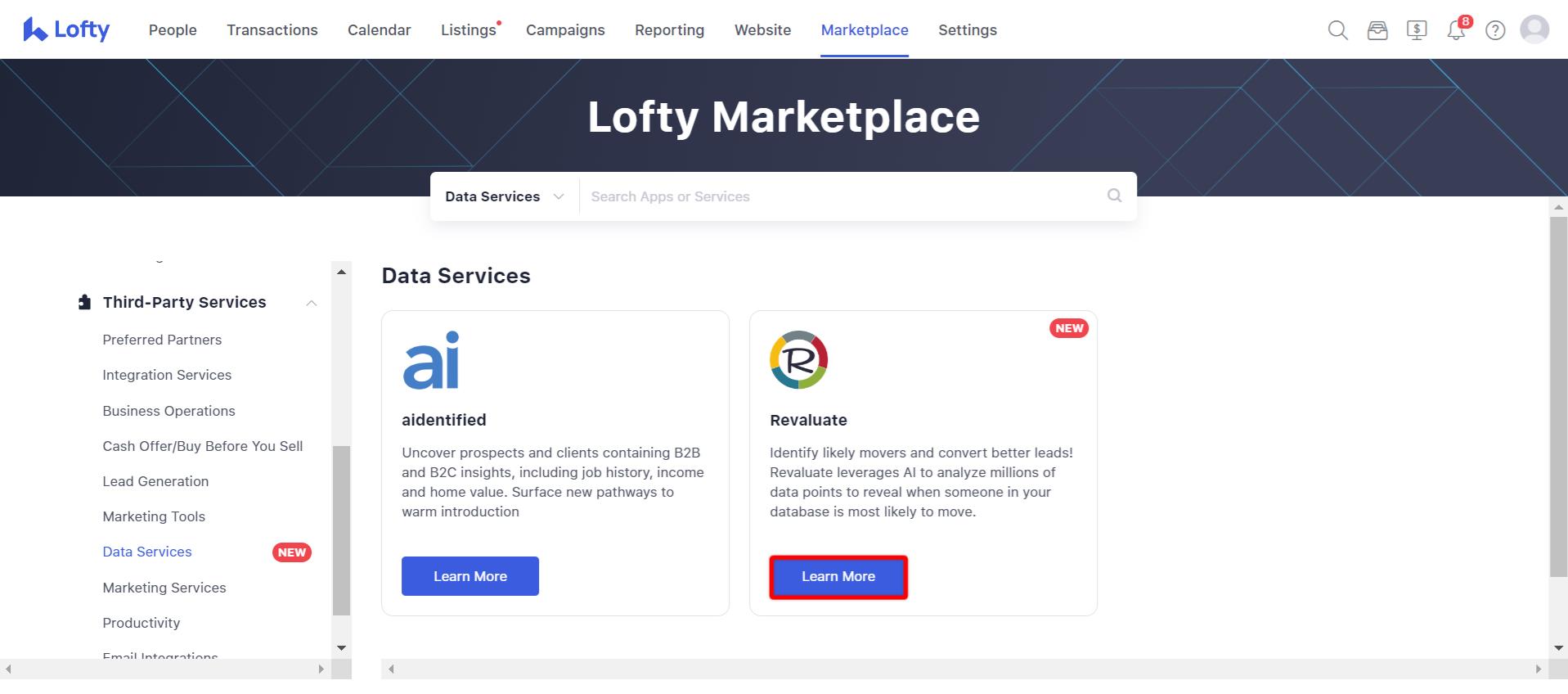Click the aidentified logo
Image resolution: width=1568 pixels, height=694 pixels.
click(431, 360)
